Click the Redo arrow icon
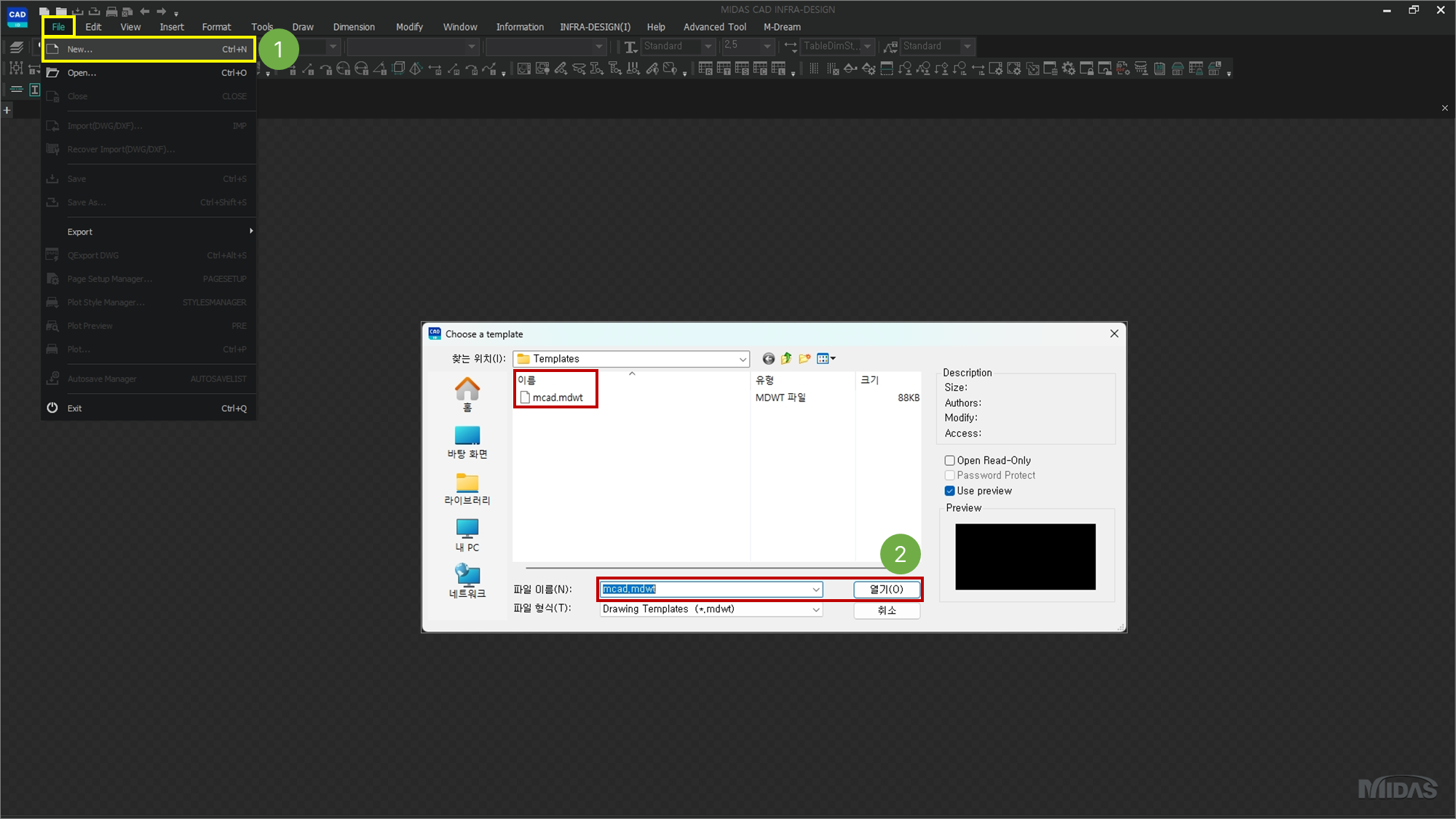 pos(161,11)
